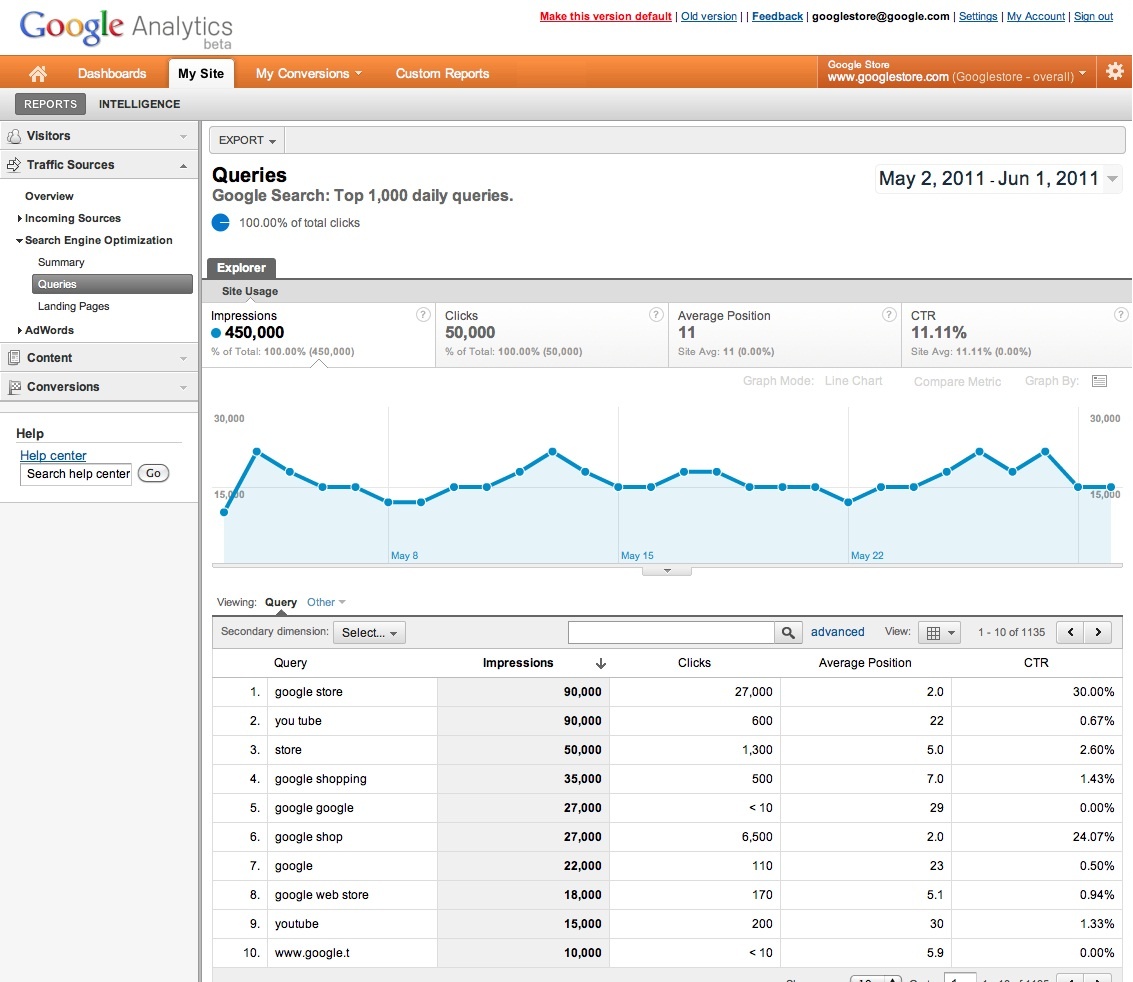
Task: Select the Explorer tab
Action: coord(241,267)
